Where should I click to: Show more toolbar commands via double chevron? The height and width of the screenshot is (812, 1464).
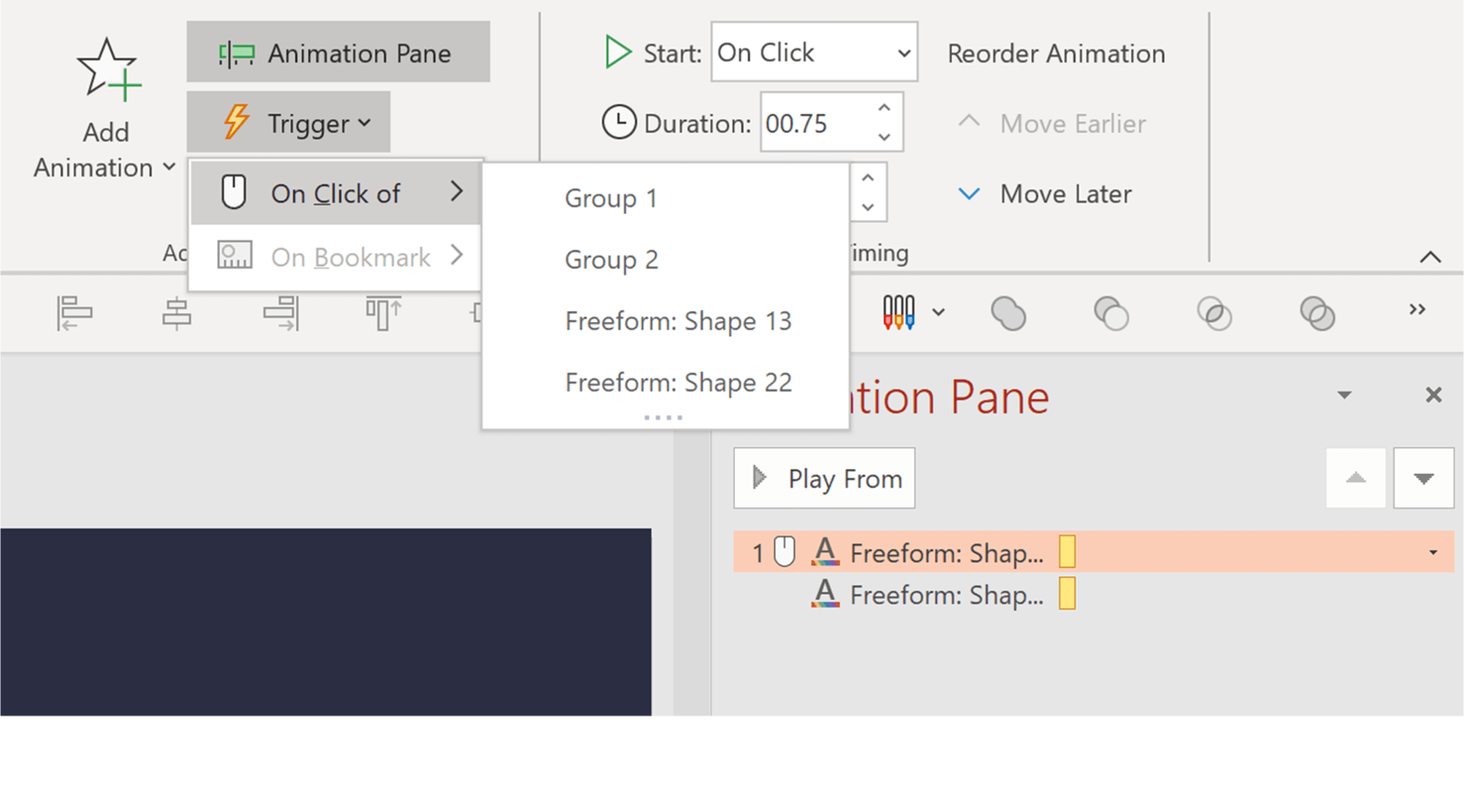tap(1417, 309)
